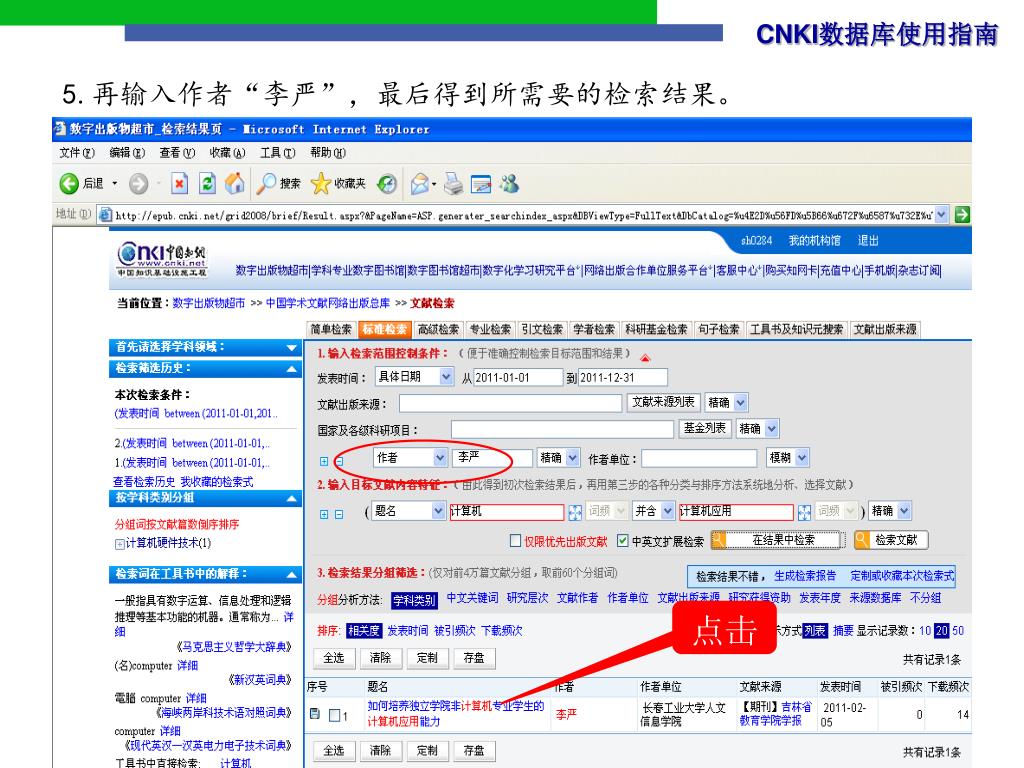Click the red collapse arrow icon near step 1
The width and height of the screenshot is (1024, 768).
click(645, 357)
